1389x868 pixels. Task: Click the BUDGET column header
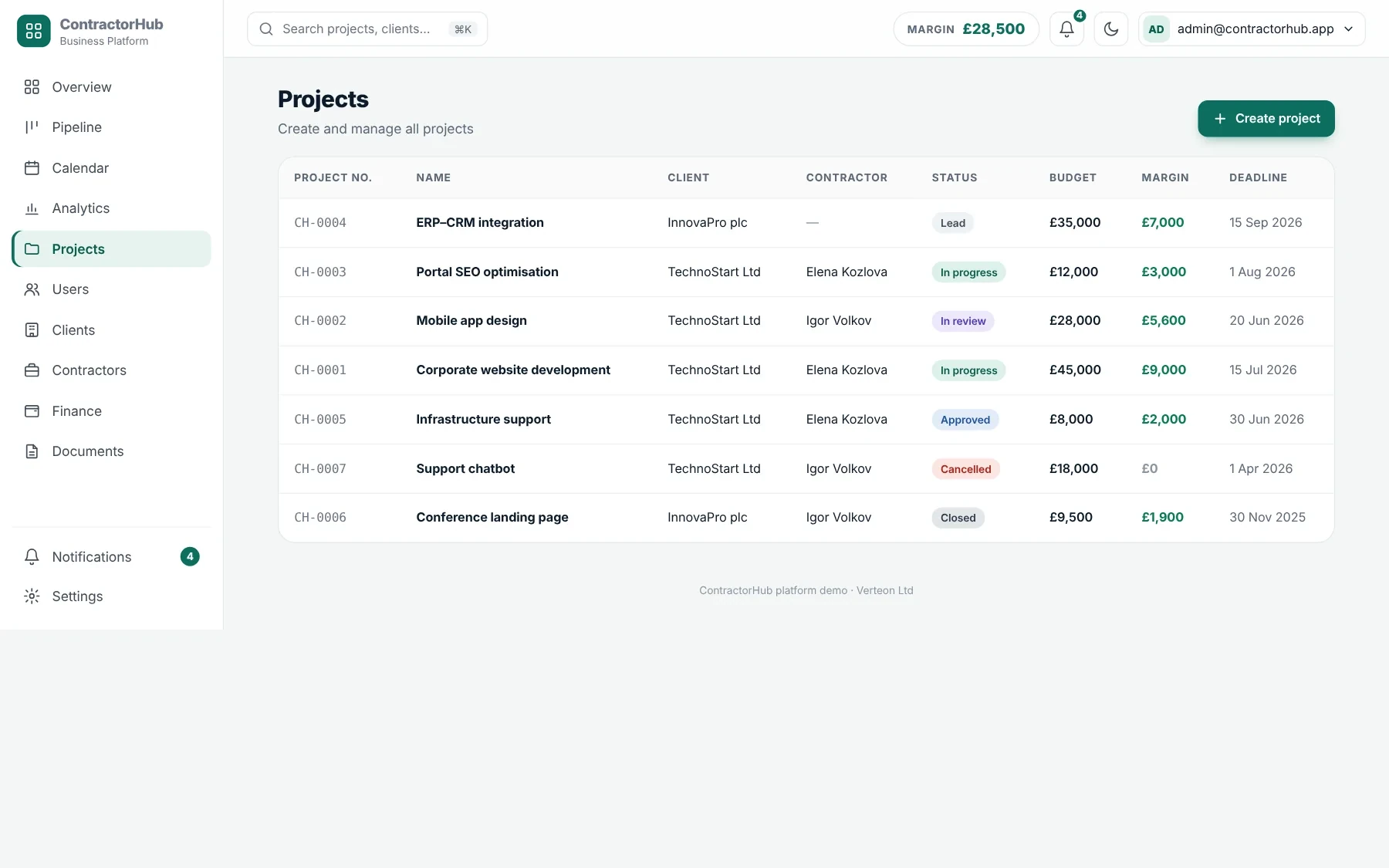click(1073, 177)
